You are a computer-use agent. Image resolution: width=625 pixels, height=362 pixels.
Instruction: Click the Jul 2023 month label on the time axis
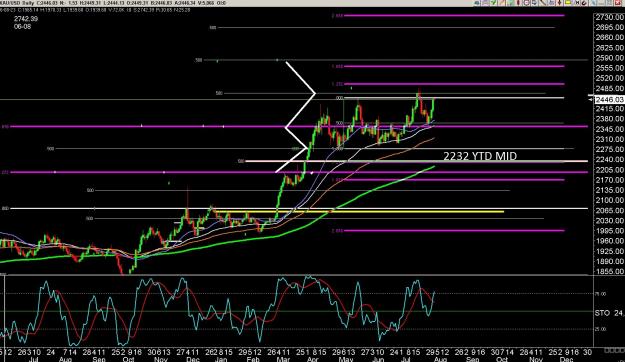point(34,359)
